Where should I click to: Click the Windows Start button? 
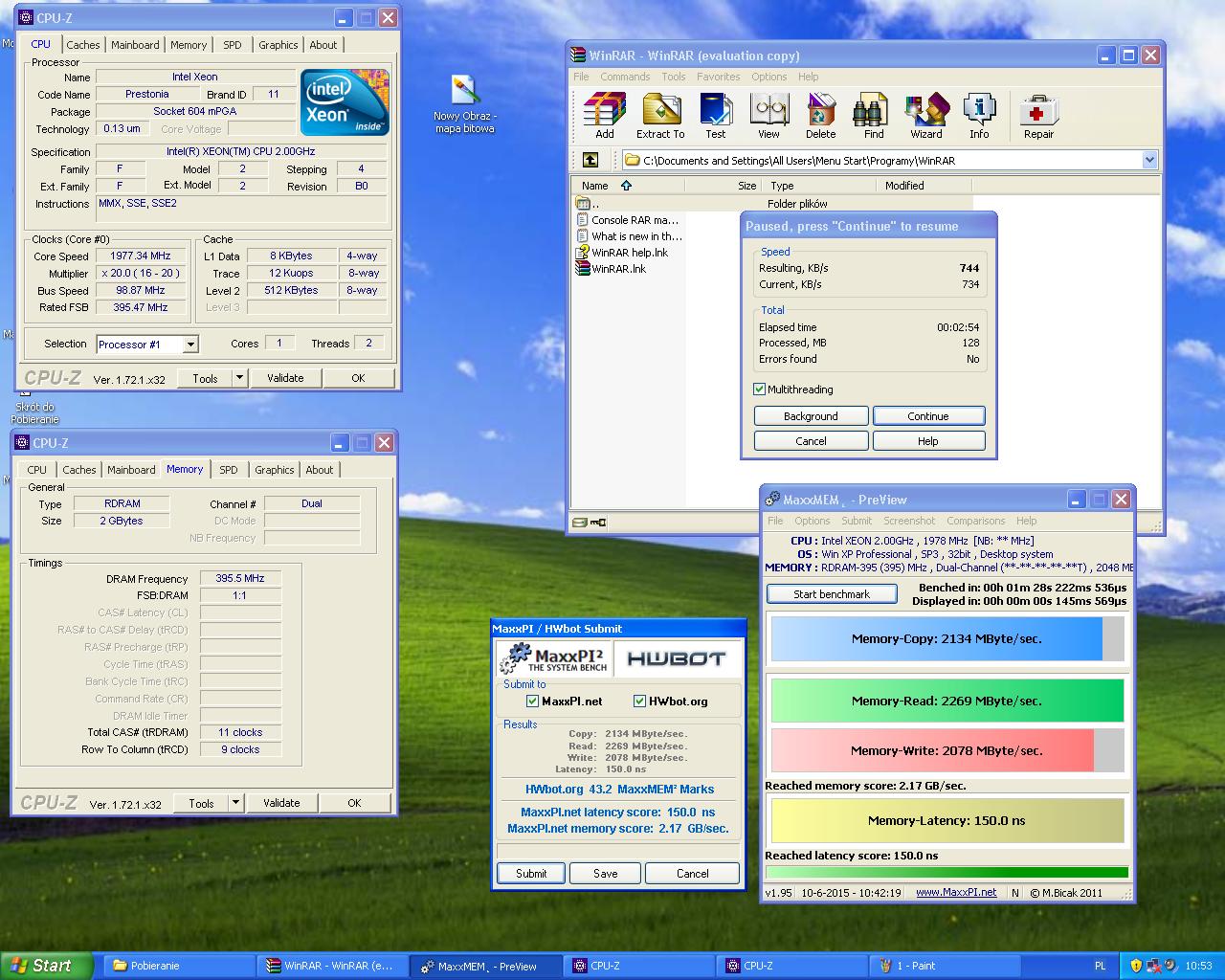(x=46, y=966)
